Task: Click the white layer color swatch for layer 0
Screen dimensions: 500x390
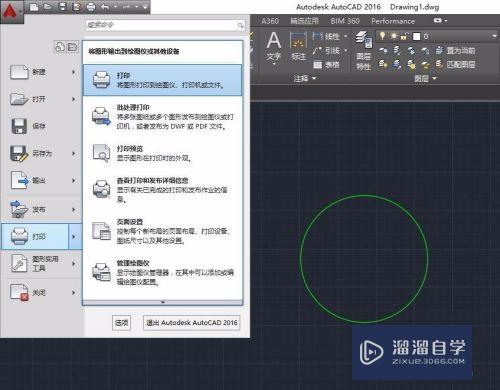Action: click(416, 36)
